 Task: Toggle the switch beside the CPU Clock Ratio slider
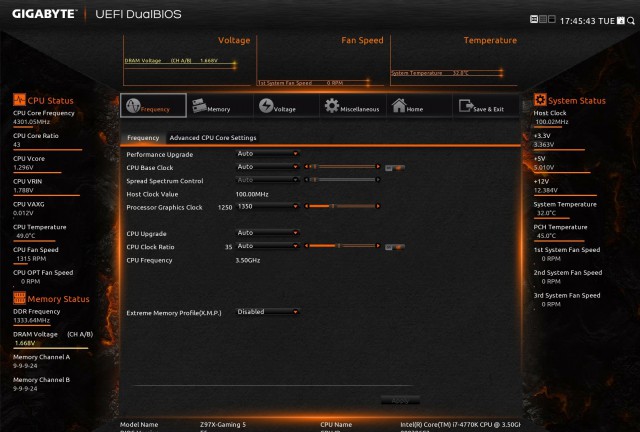[395, 247]
